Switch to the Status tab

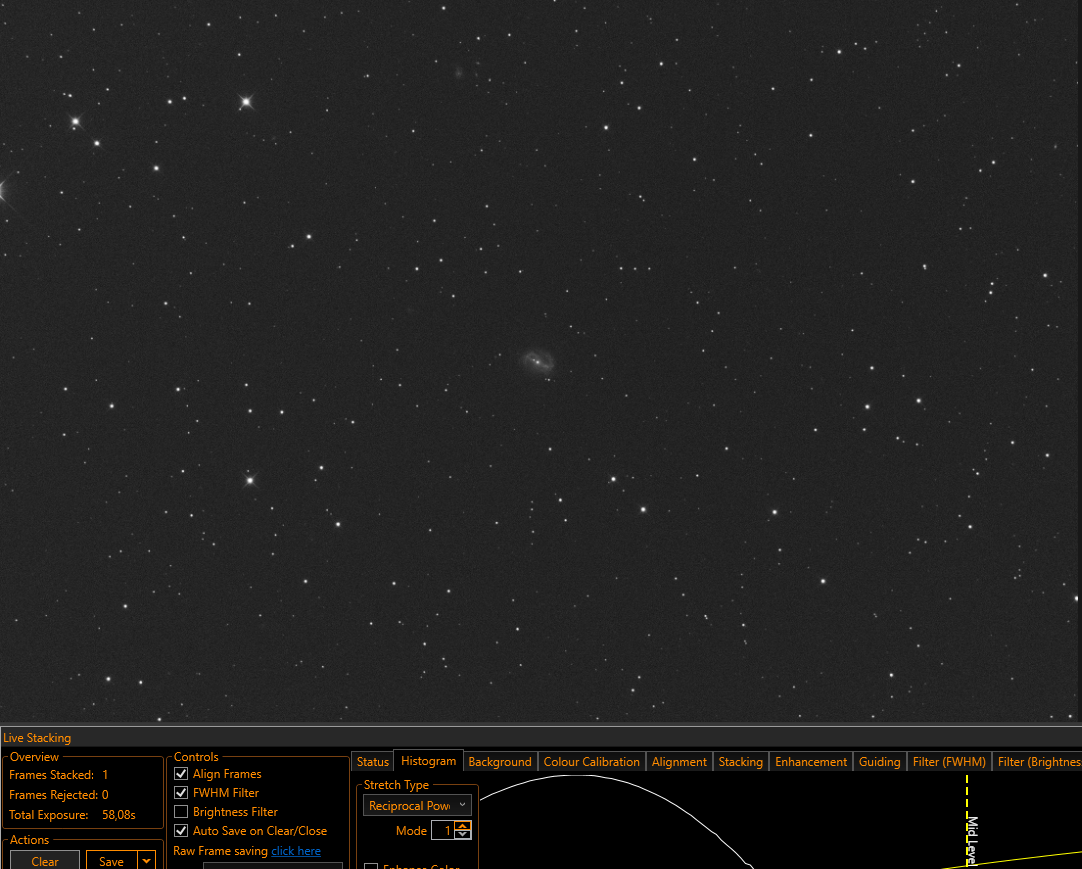point(373,761)
